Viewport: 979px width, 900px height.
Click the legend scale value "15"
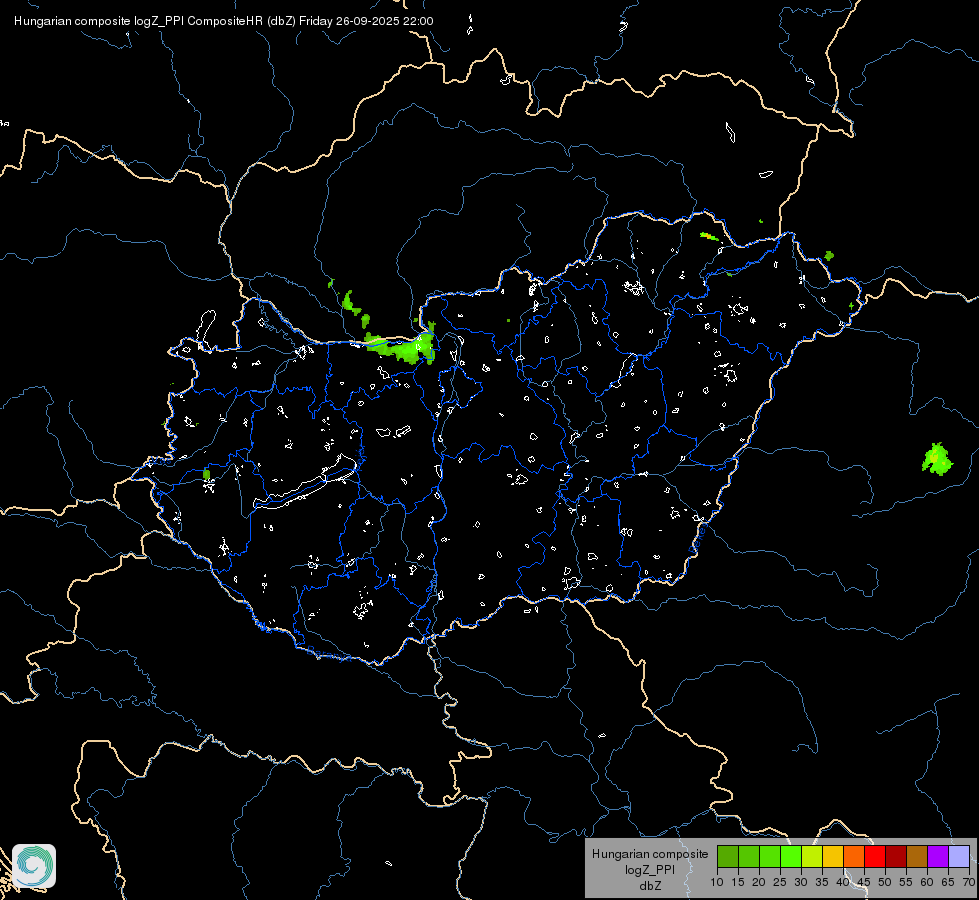click(738, 883)
